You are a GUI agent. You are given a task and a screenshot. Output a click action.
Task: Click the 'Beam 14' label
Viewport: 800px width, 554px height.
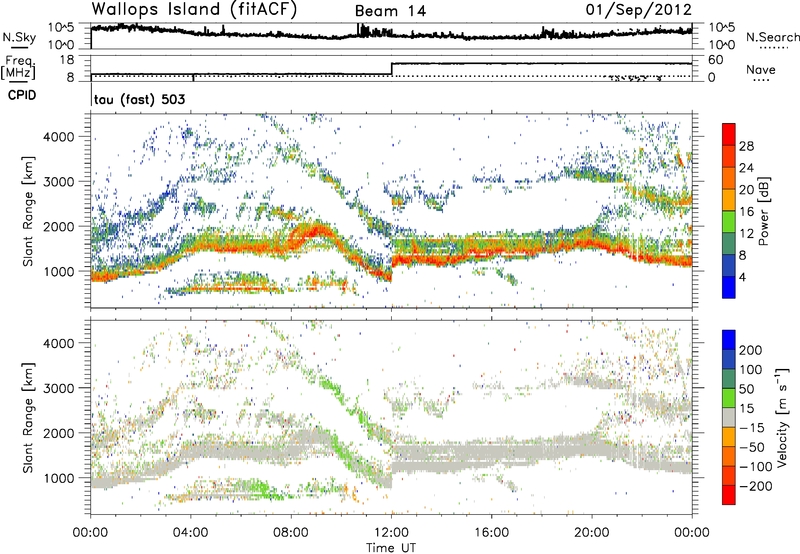point(390,11)
